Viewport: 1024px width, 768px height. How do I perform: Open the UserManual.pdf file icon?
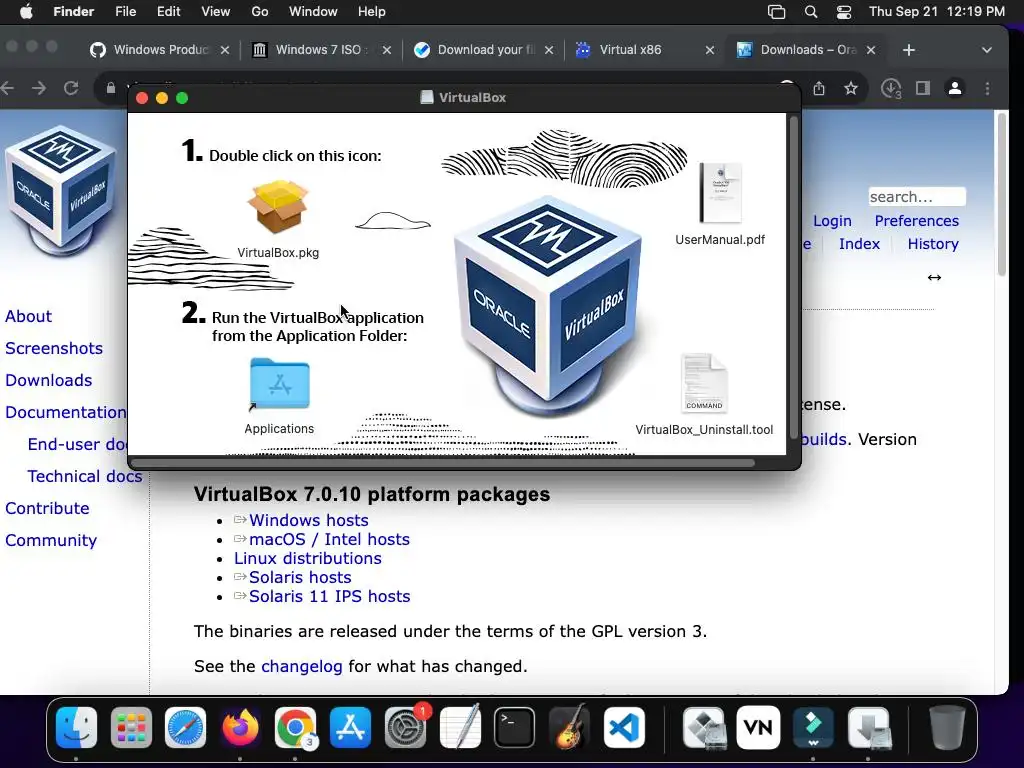pos(720,193)
